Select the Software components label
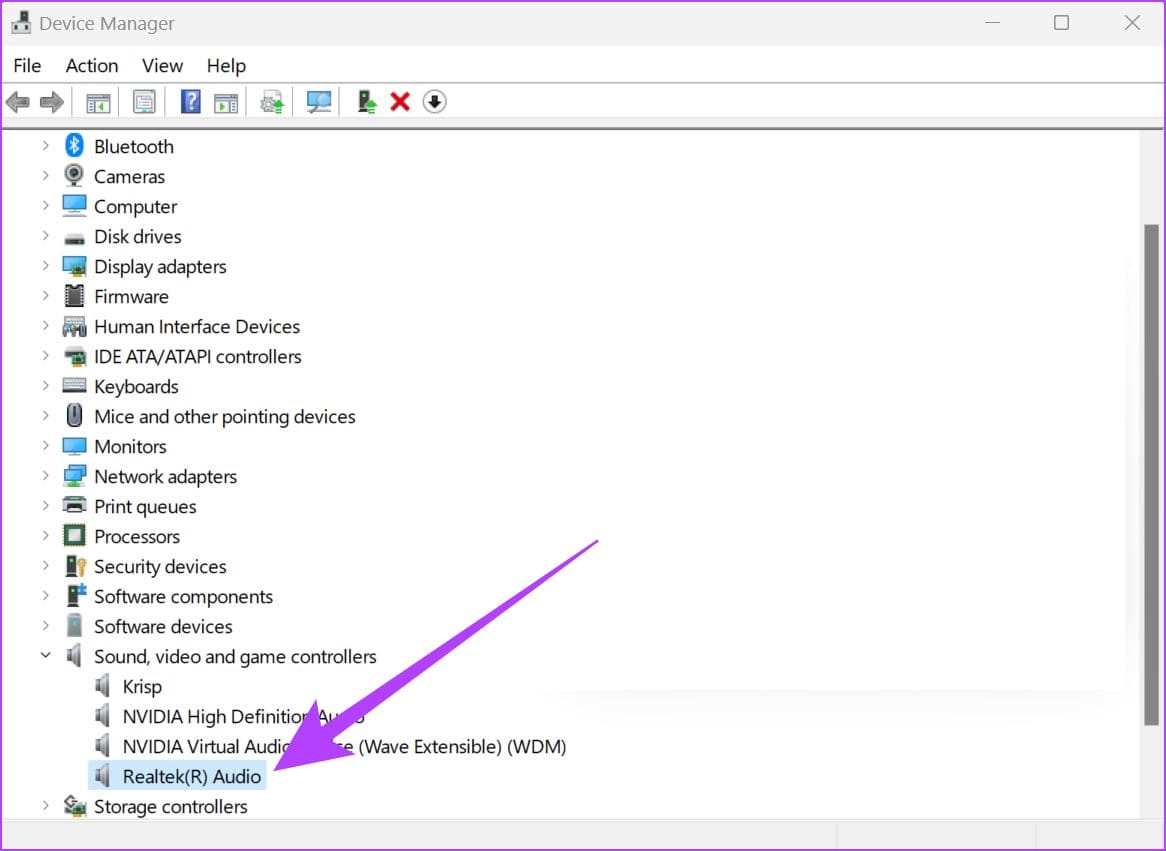Screen dimensions: 1166x851 tap(183, 597)
